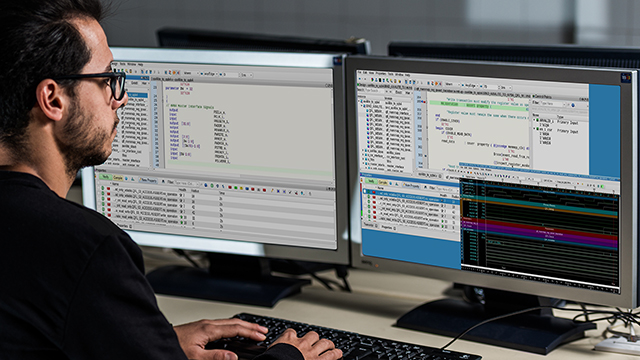The width and height of the screenshot is (640, 360).
Task: Open the posEdge dropdown on right monitor toolbar
Action: (x=470, y=86)
